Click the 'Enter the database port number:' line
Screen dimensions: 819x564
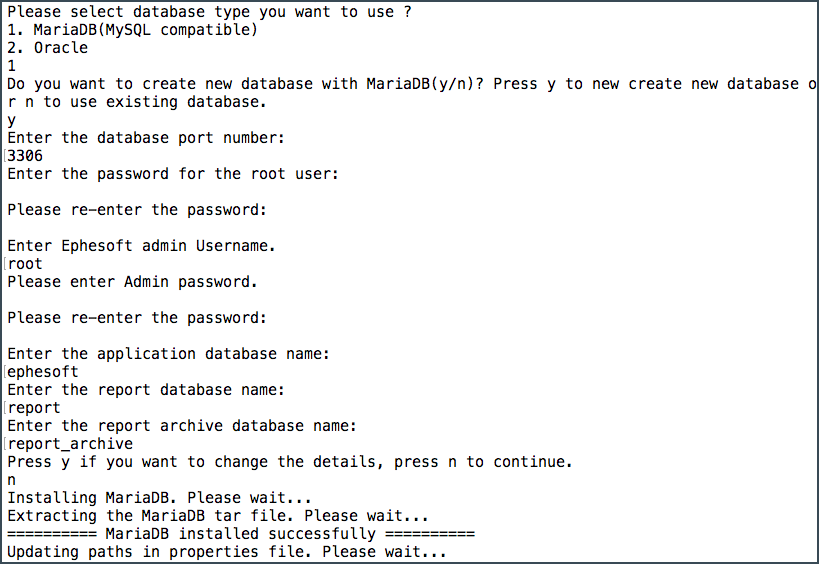coord(146,138)
